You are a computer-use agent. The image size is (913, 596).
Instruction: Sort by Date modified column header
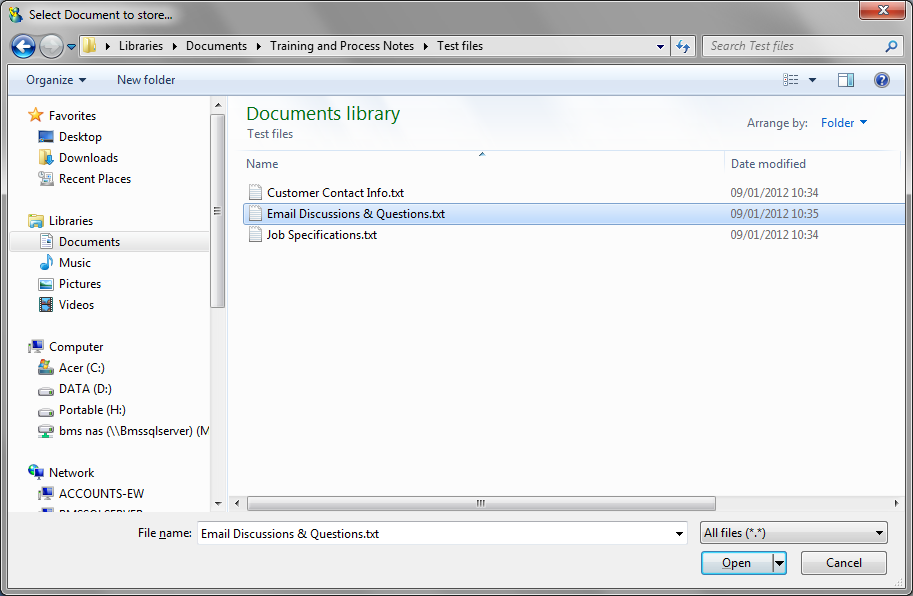[768, 164]
